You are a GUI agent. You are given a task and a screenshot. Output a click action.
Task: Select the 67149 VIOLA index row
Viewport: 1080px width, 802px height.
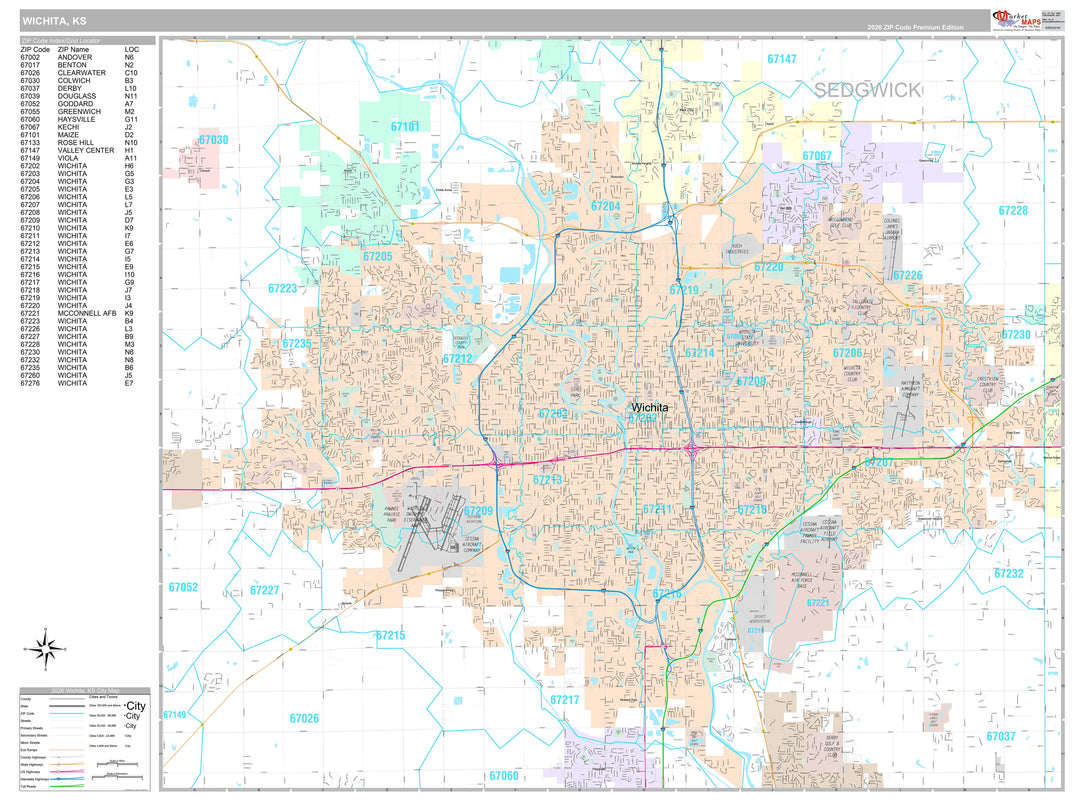click(x=79, y=158)
